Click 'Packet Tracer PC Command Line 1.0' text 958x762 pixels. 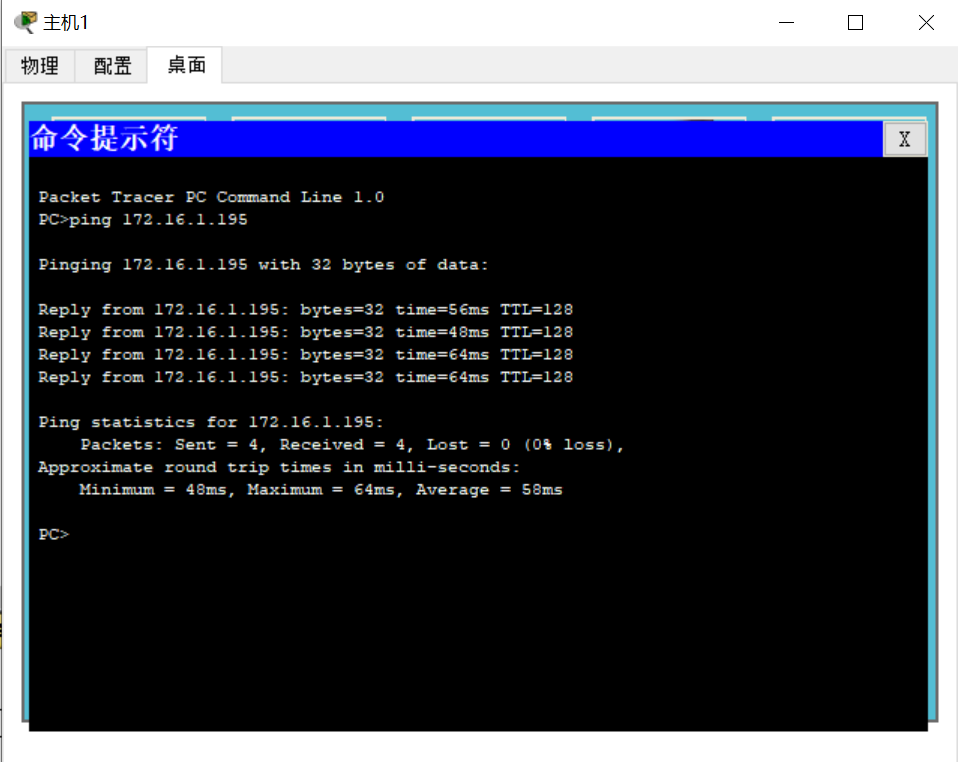tap(211, 197)
